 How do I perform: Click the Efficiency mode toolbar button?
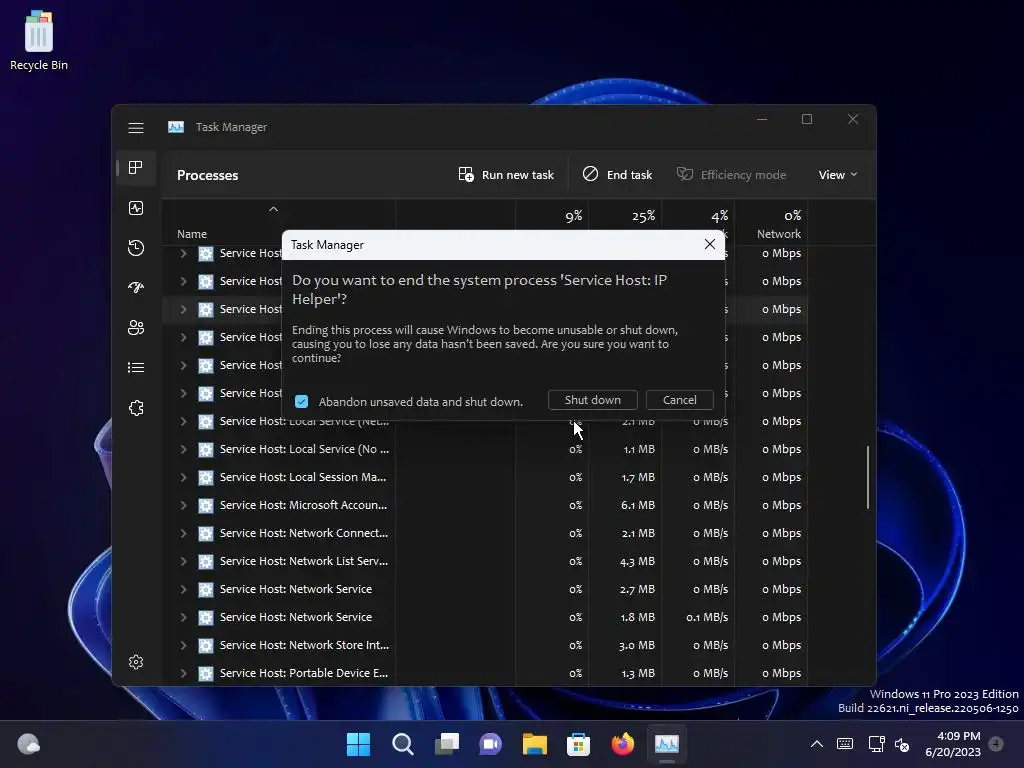(x=731, y=174)
